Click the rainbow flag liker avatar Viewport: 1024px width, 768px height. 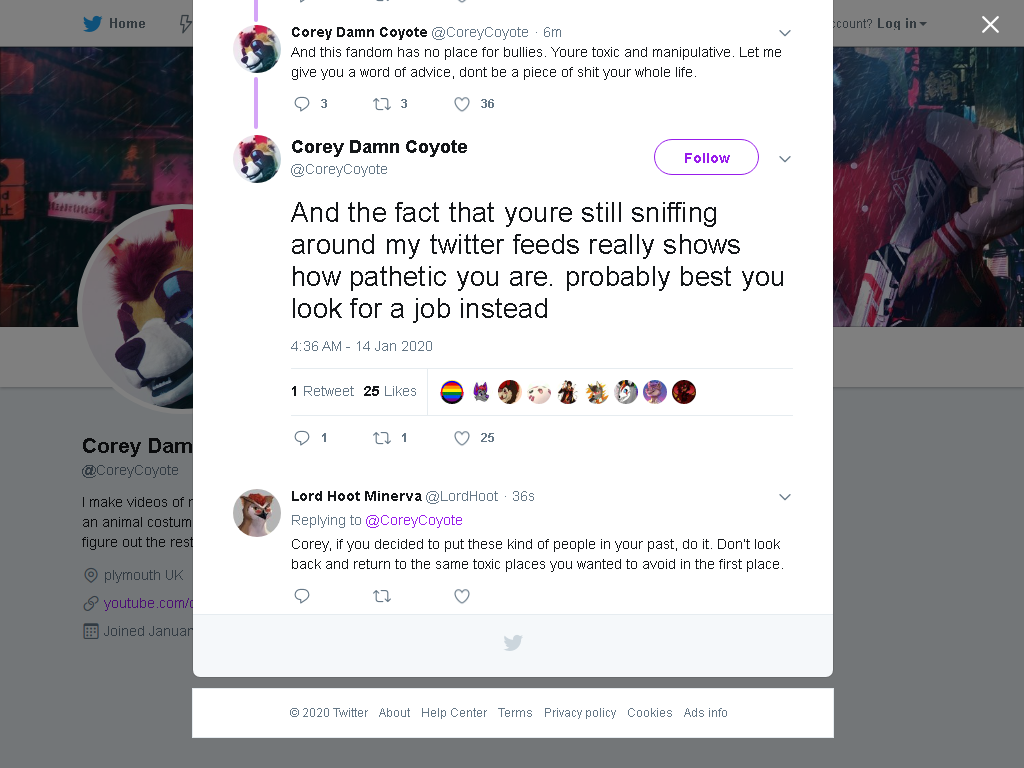[452, 392]
